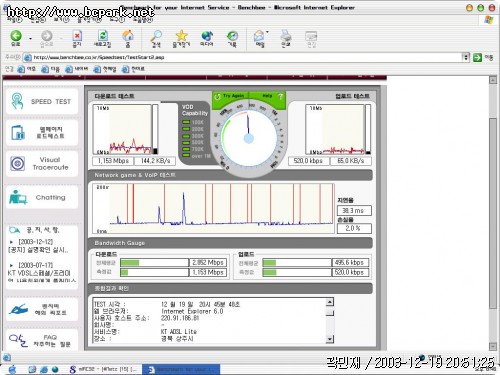Expand the Back button history dropdown arrow
The image size is (500, 375).
tap(30, 38)
